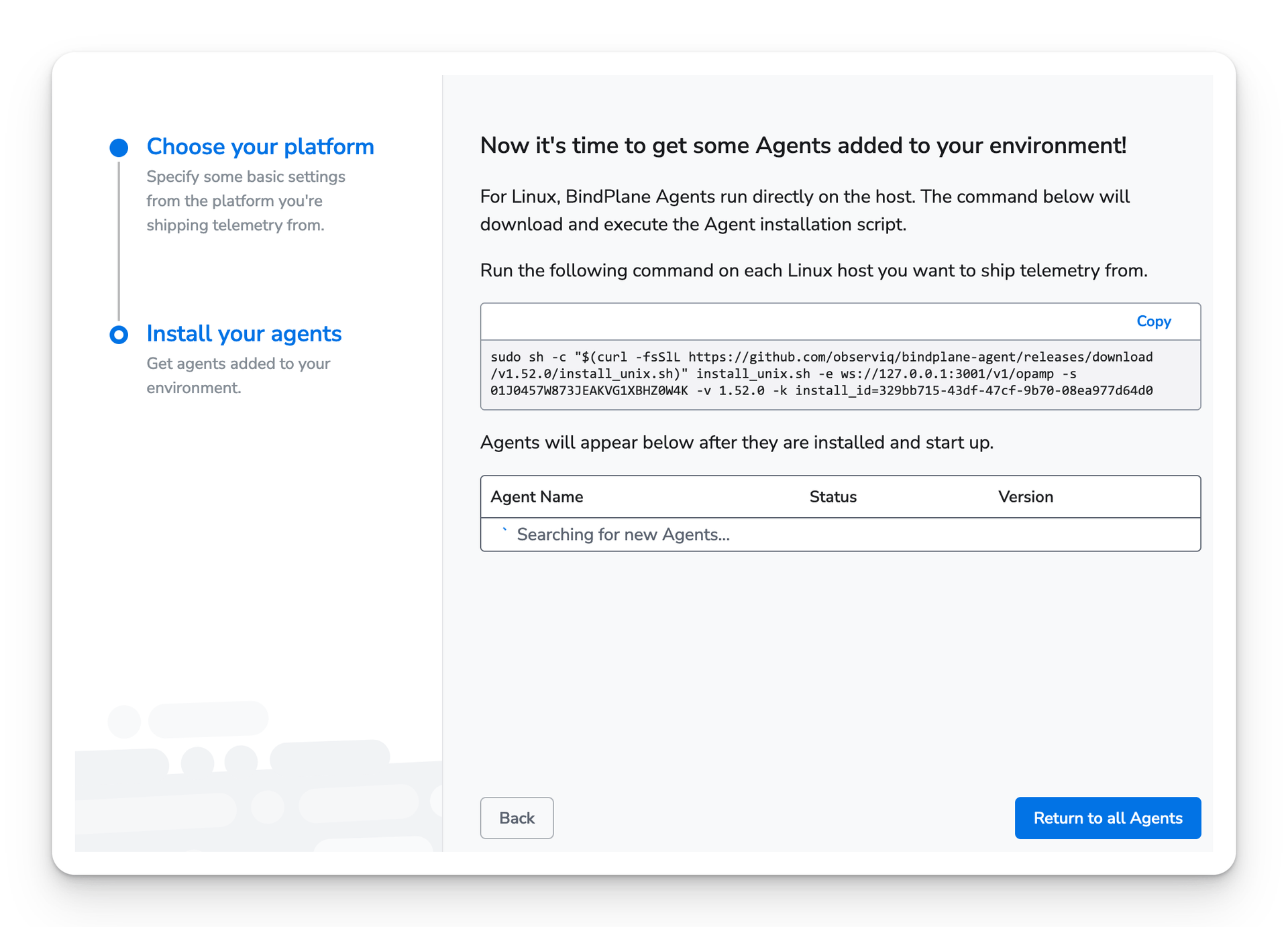Click the Copy button for the install command

coord(1153,321)
